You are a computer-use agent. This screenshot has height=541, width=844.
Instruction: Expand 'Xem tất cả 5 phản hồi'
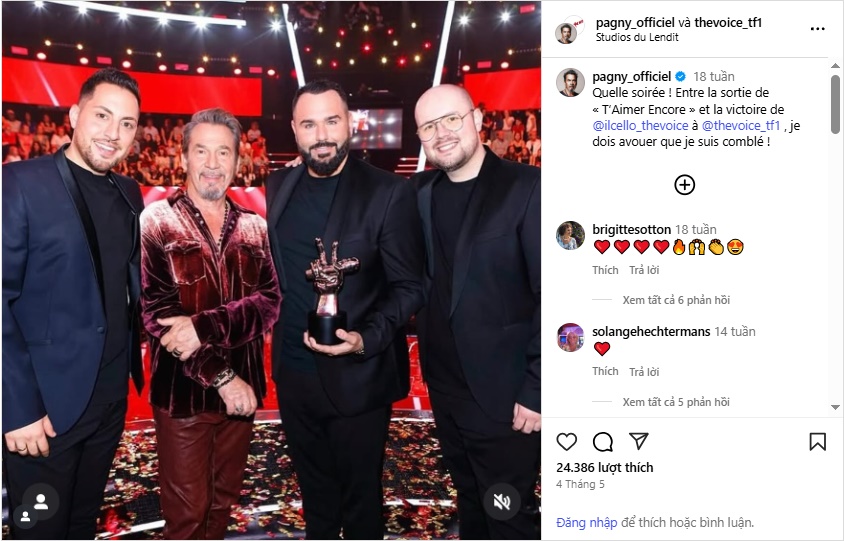676,402
